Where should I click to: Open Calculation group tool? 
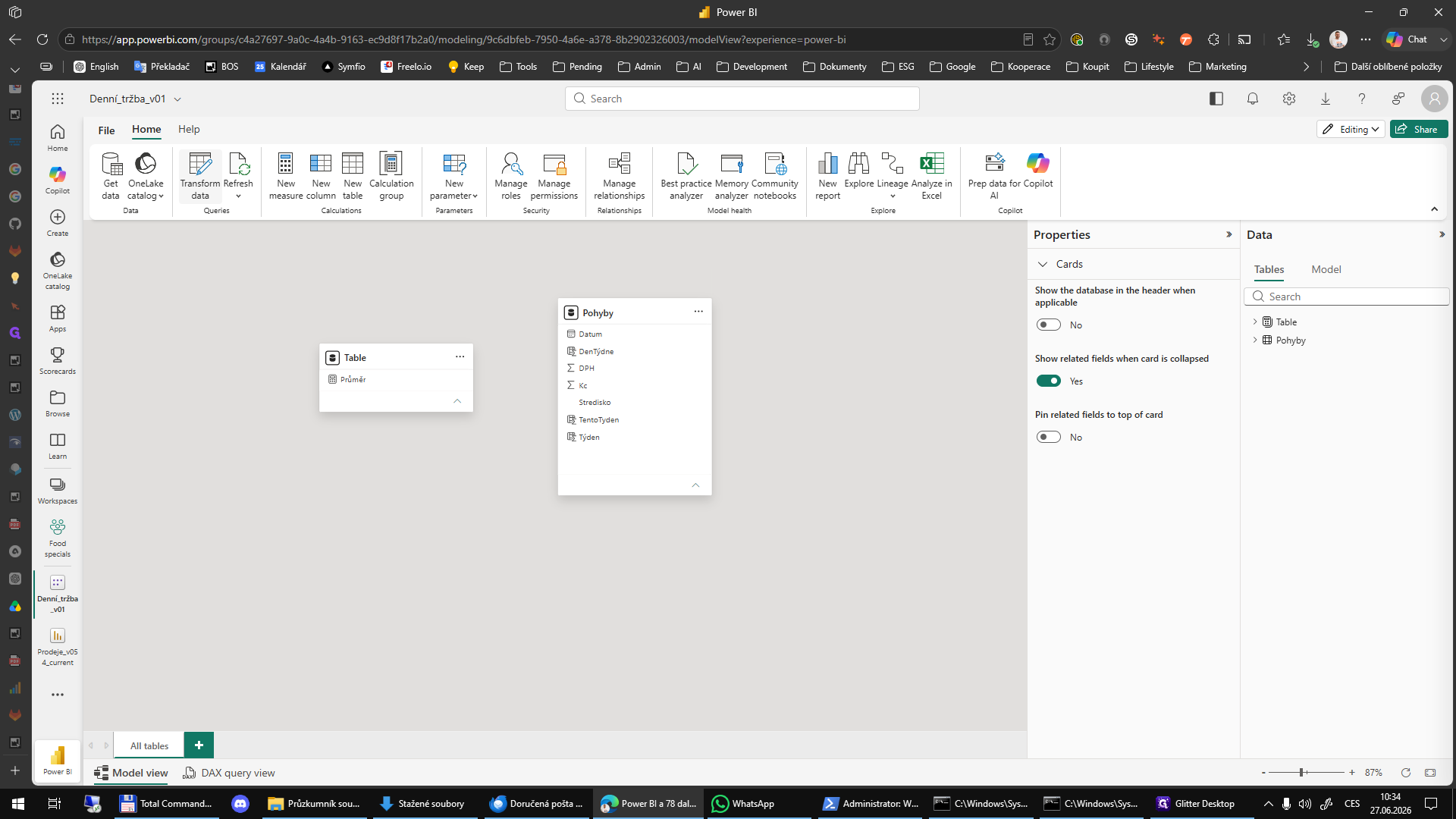click(x=391, y=175)
